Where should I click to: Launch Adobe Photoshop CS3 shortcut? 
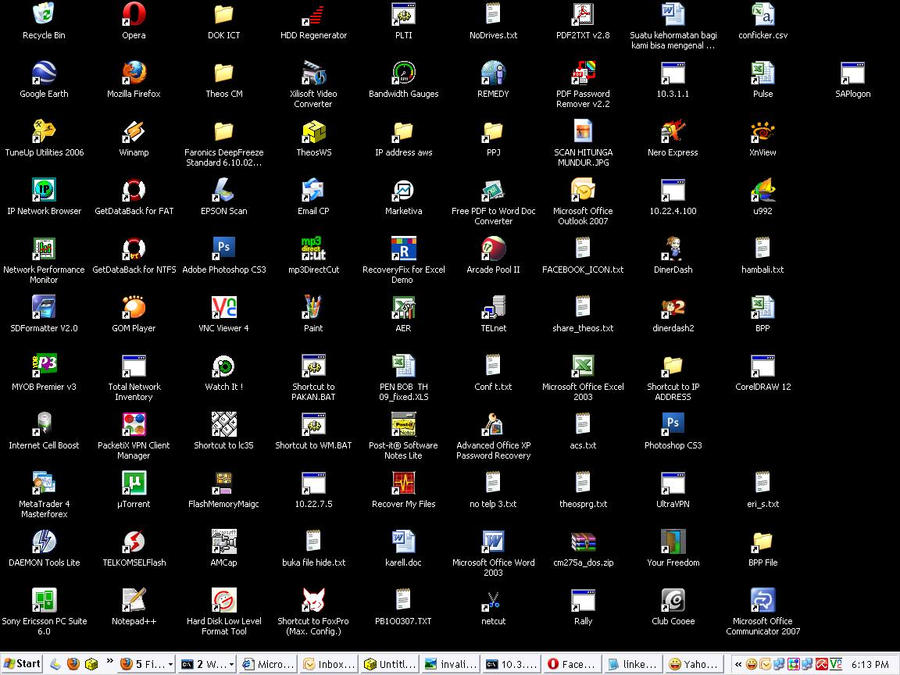[224, 249]
